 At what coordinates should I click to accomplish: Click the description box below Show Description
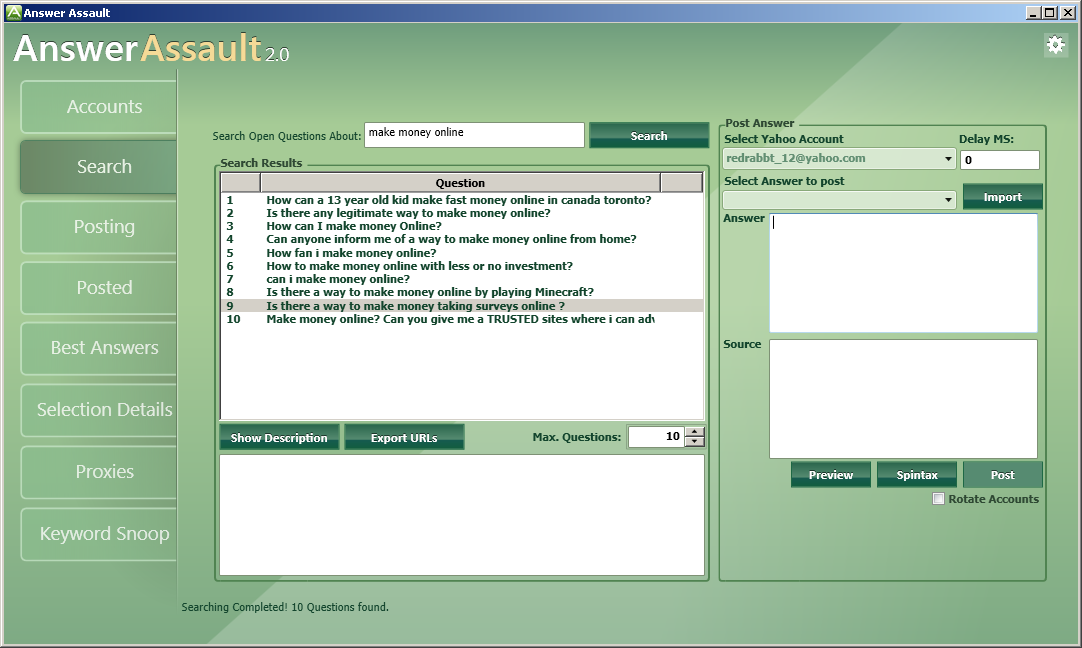click(462, 515)
